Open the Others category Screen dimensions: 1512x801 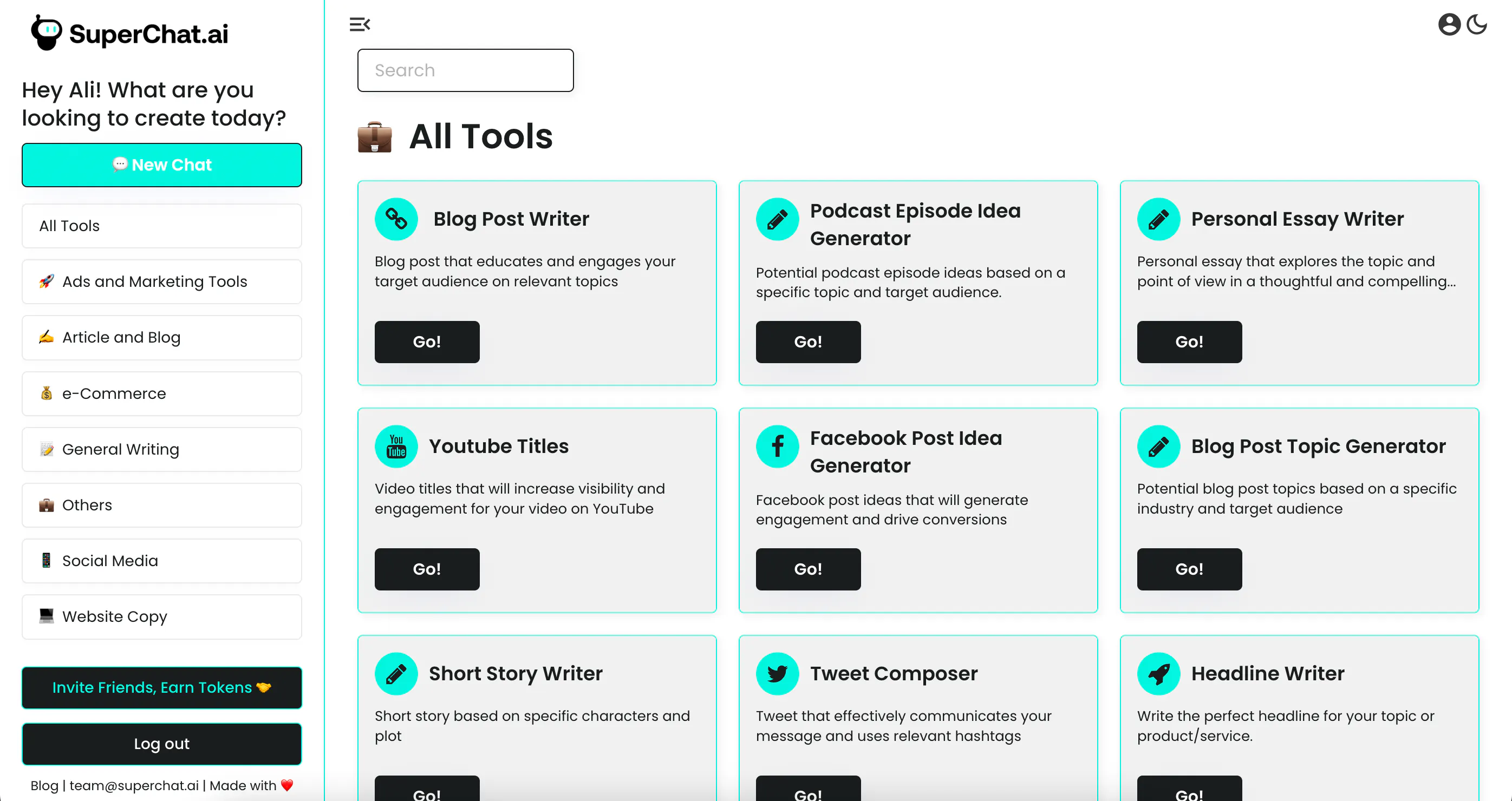pyautogui.click(x=162, y=505)
